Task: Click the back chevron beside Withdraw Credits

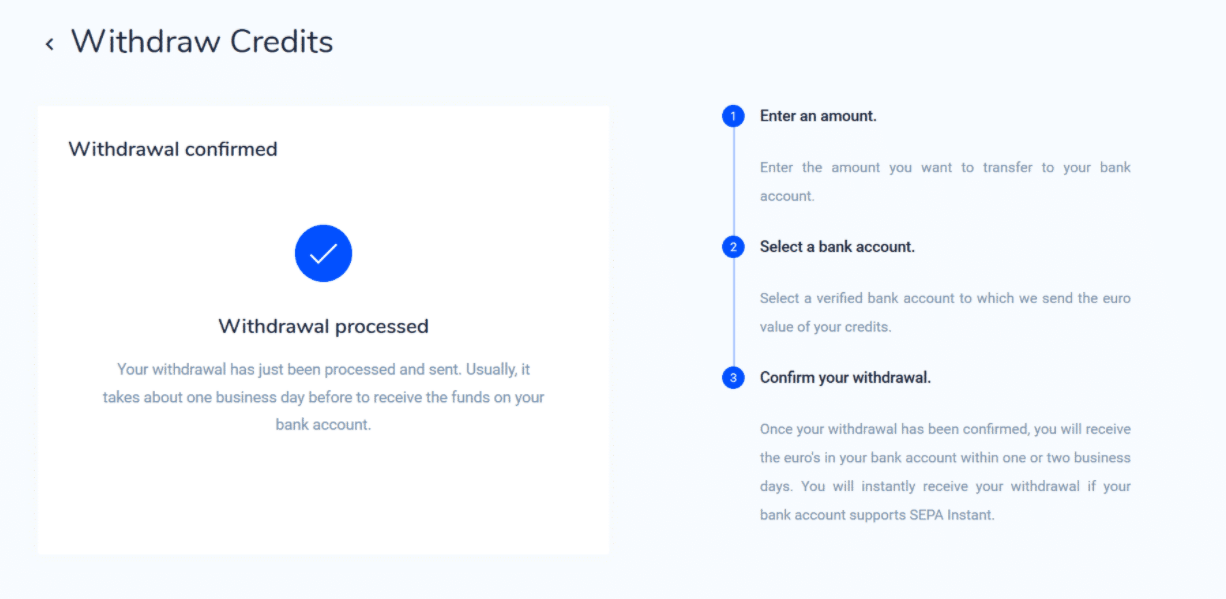Action: pos(49,44)
